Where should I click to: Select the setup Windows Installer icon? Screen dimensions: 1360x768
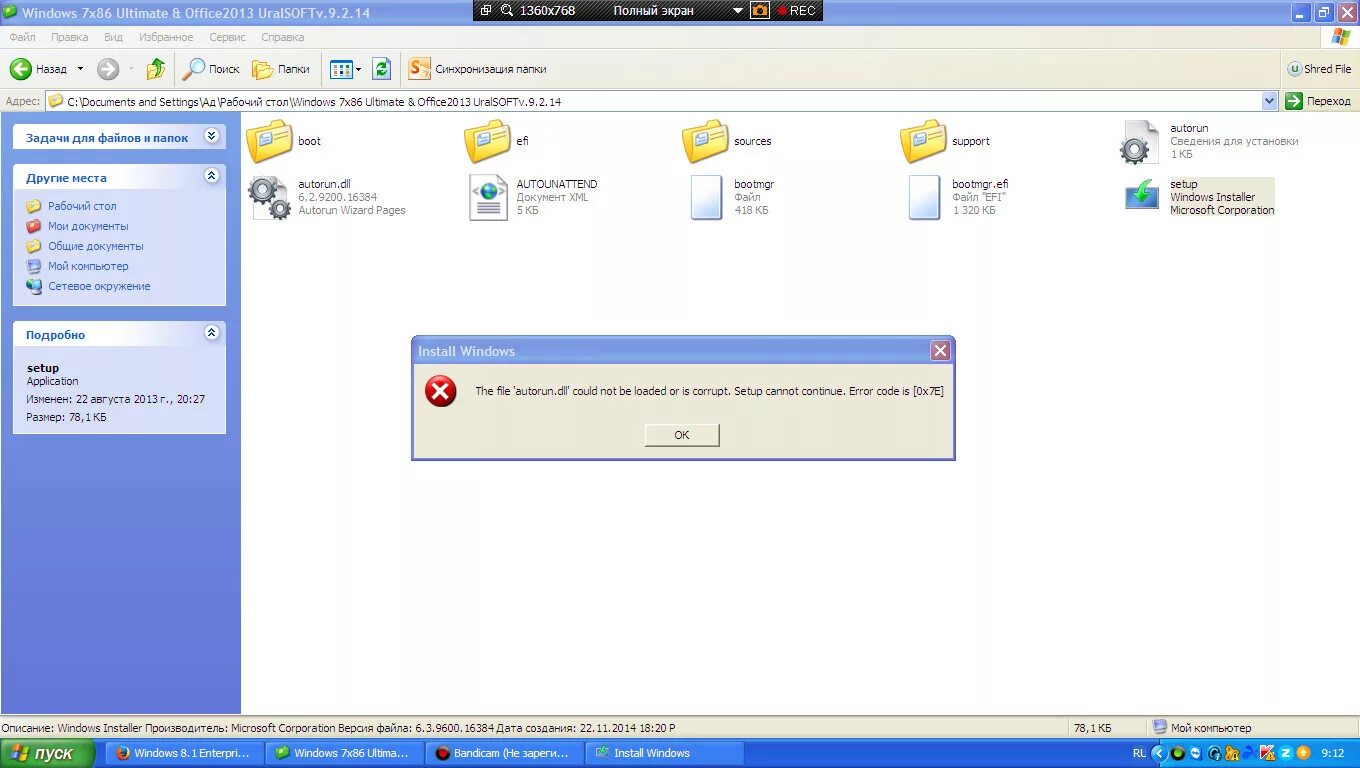[x=1141, y=195]
